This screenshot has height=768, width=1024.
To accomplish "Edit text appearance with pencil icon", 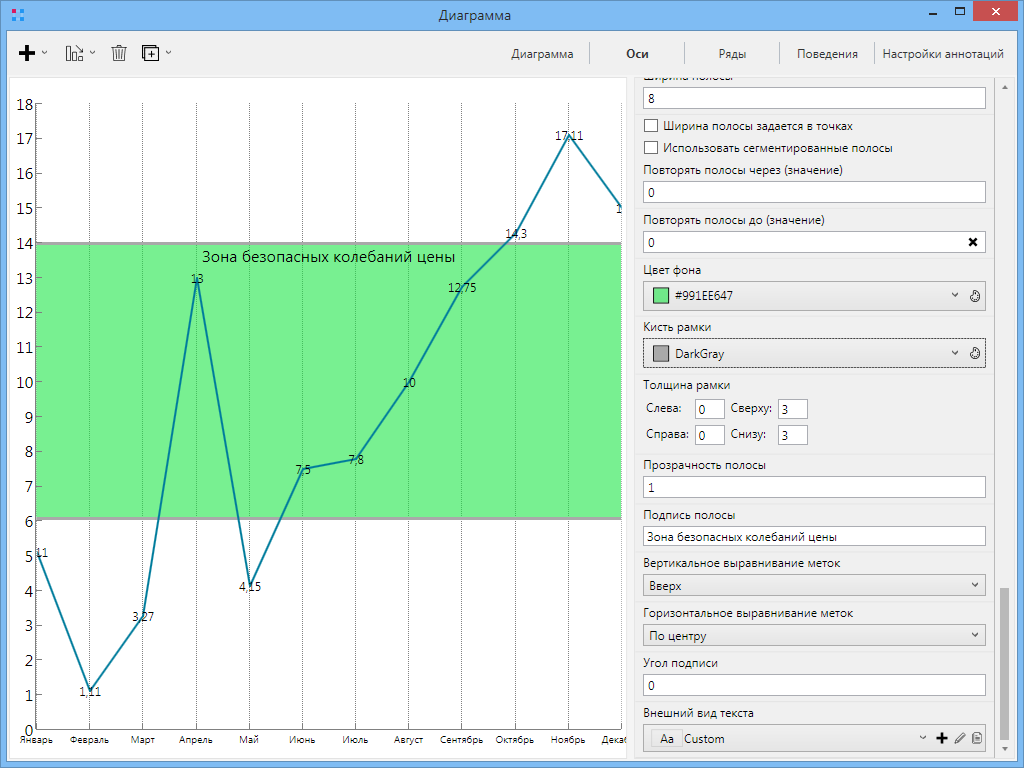I will click(x=960, y=738).
